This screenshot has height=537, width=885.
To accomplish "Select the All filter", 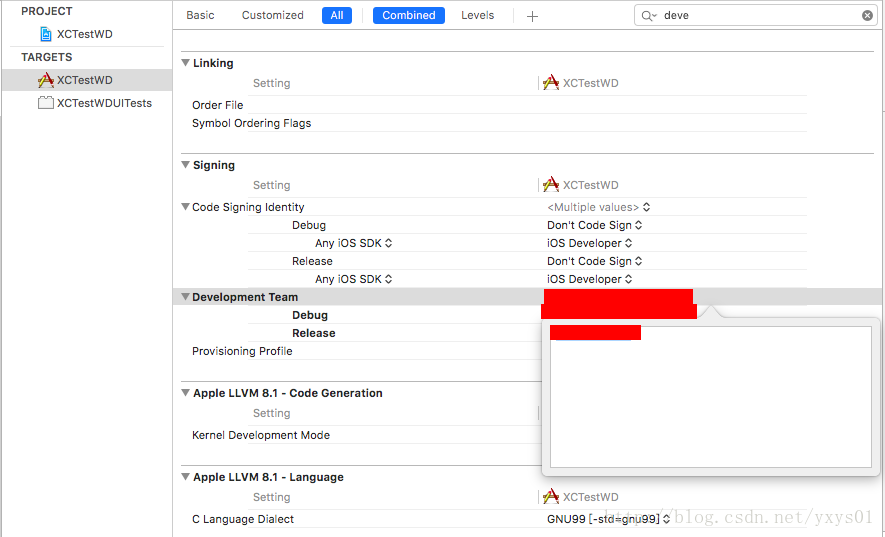I will pyautogui.click(x=337, y=15).
